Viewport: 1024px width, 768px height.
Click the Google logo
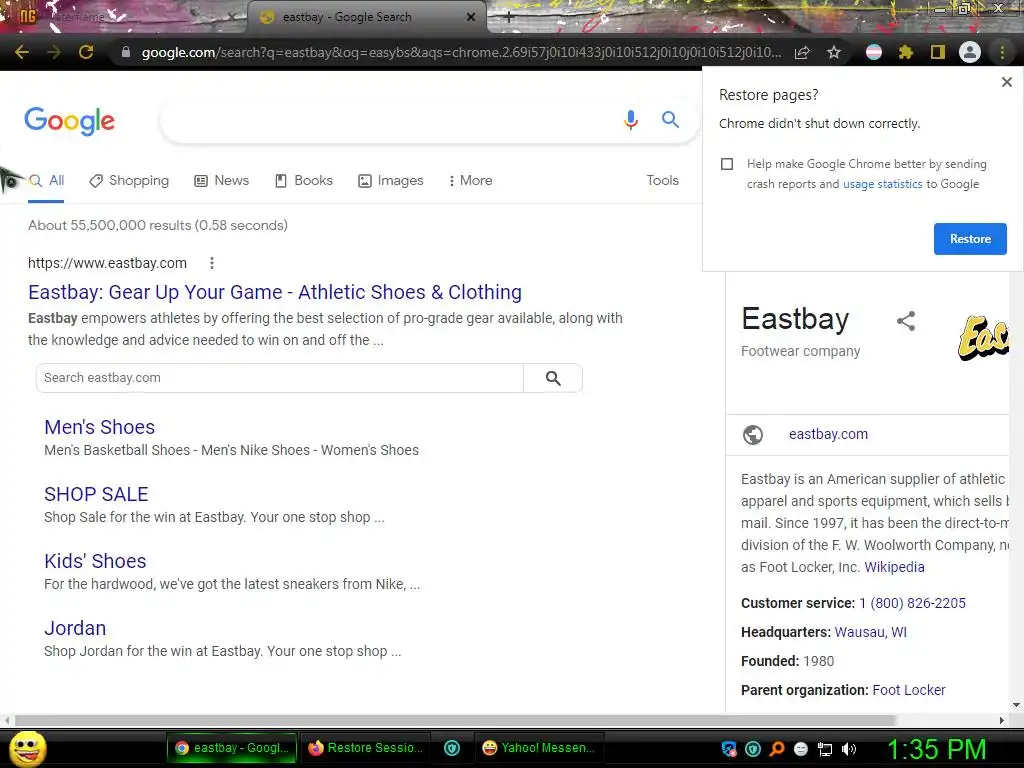(69, 121)
